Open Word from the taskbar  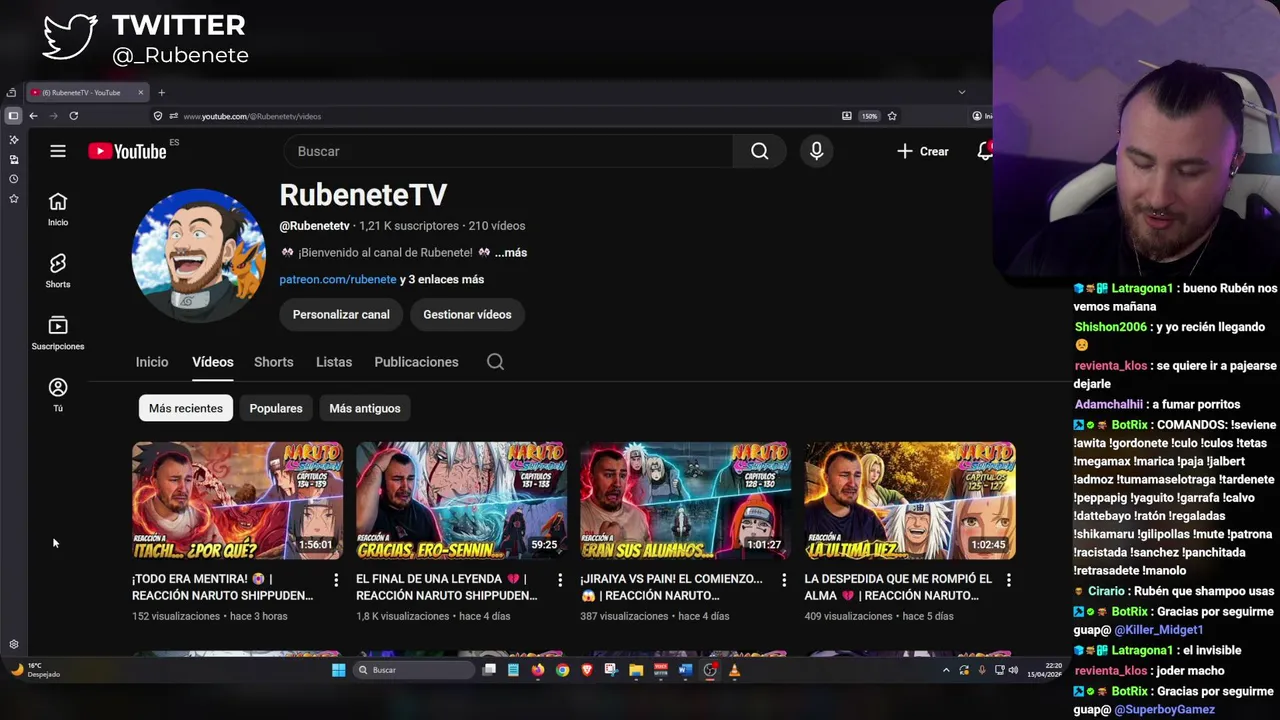tap(685, 670)
